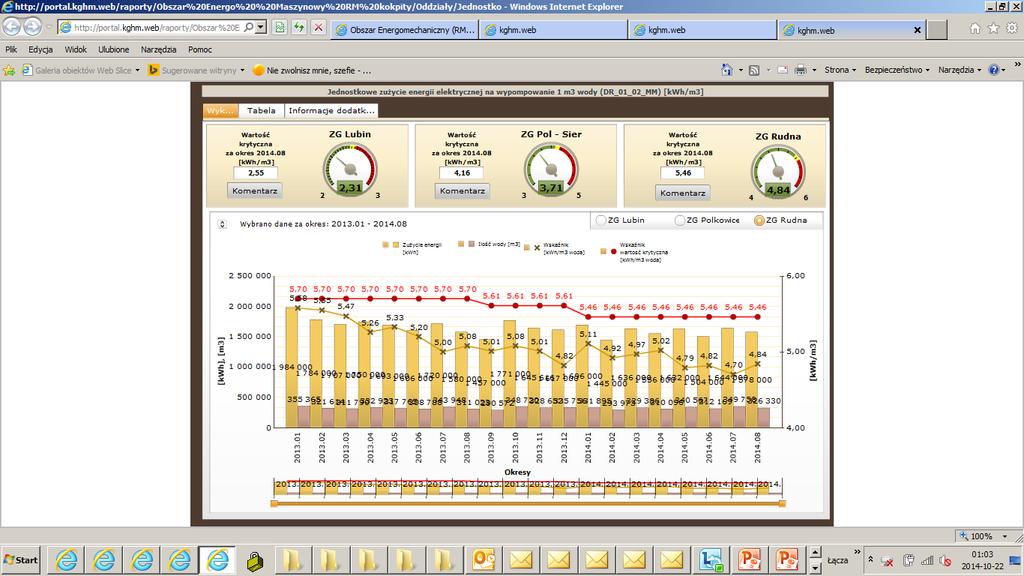Open the Ulubione menu
The height and width of the screenshot is (576, 1024).
pos(114,50)
